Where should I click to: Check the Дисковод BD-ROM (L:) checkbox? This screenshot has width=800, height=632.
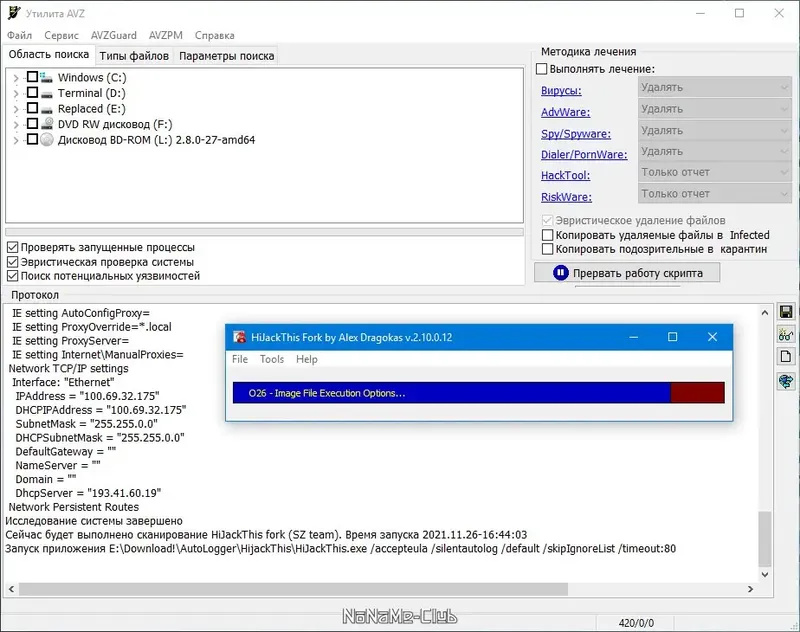pos(32,139)
